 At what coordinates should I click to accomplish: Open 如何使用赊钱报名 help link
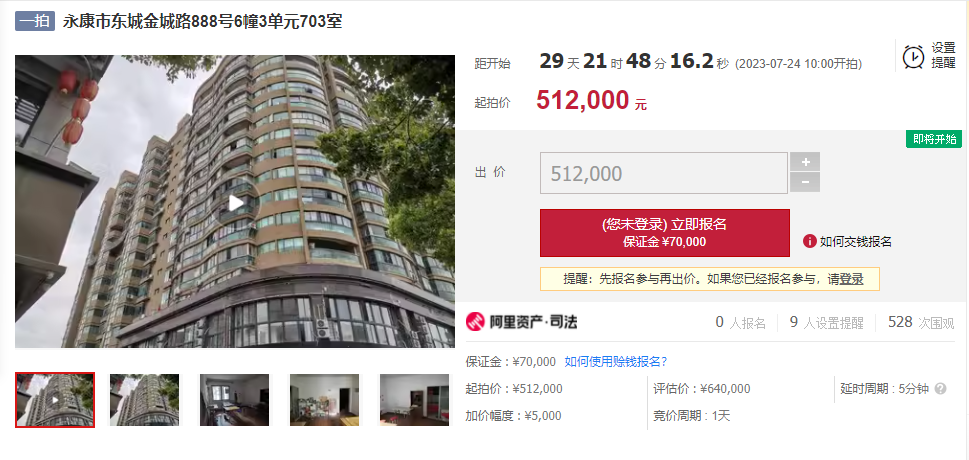point(616,362)
